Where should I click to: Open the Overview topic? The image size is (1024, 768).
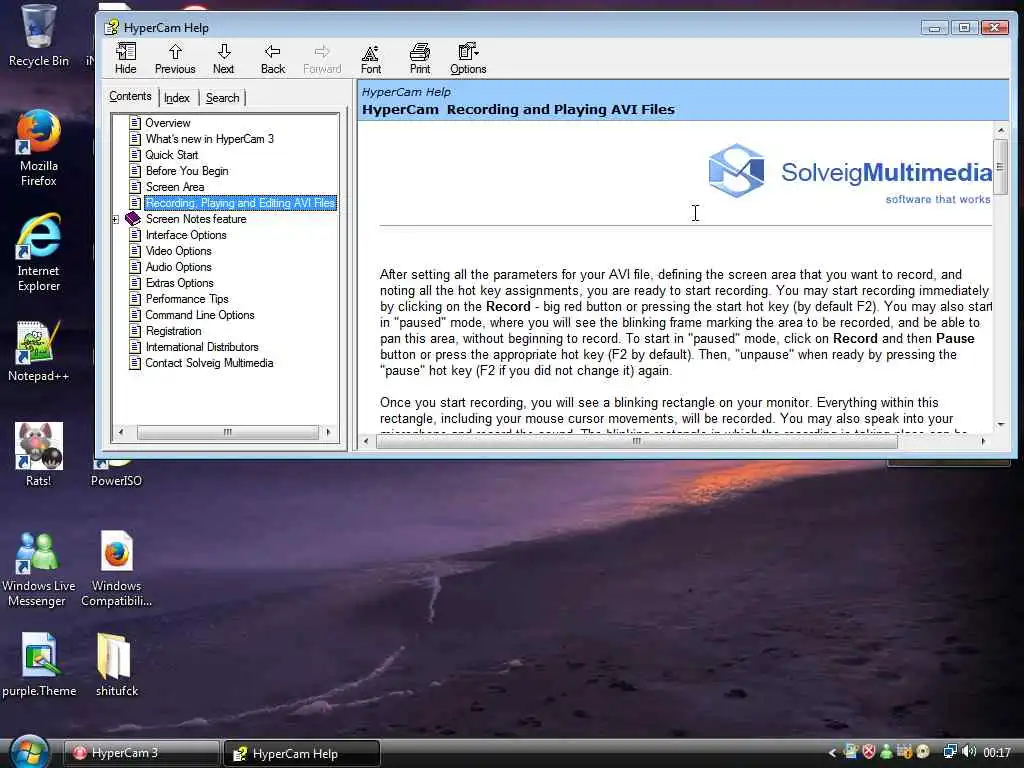tap(168, 123)
